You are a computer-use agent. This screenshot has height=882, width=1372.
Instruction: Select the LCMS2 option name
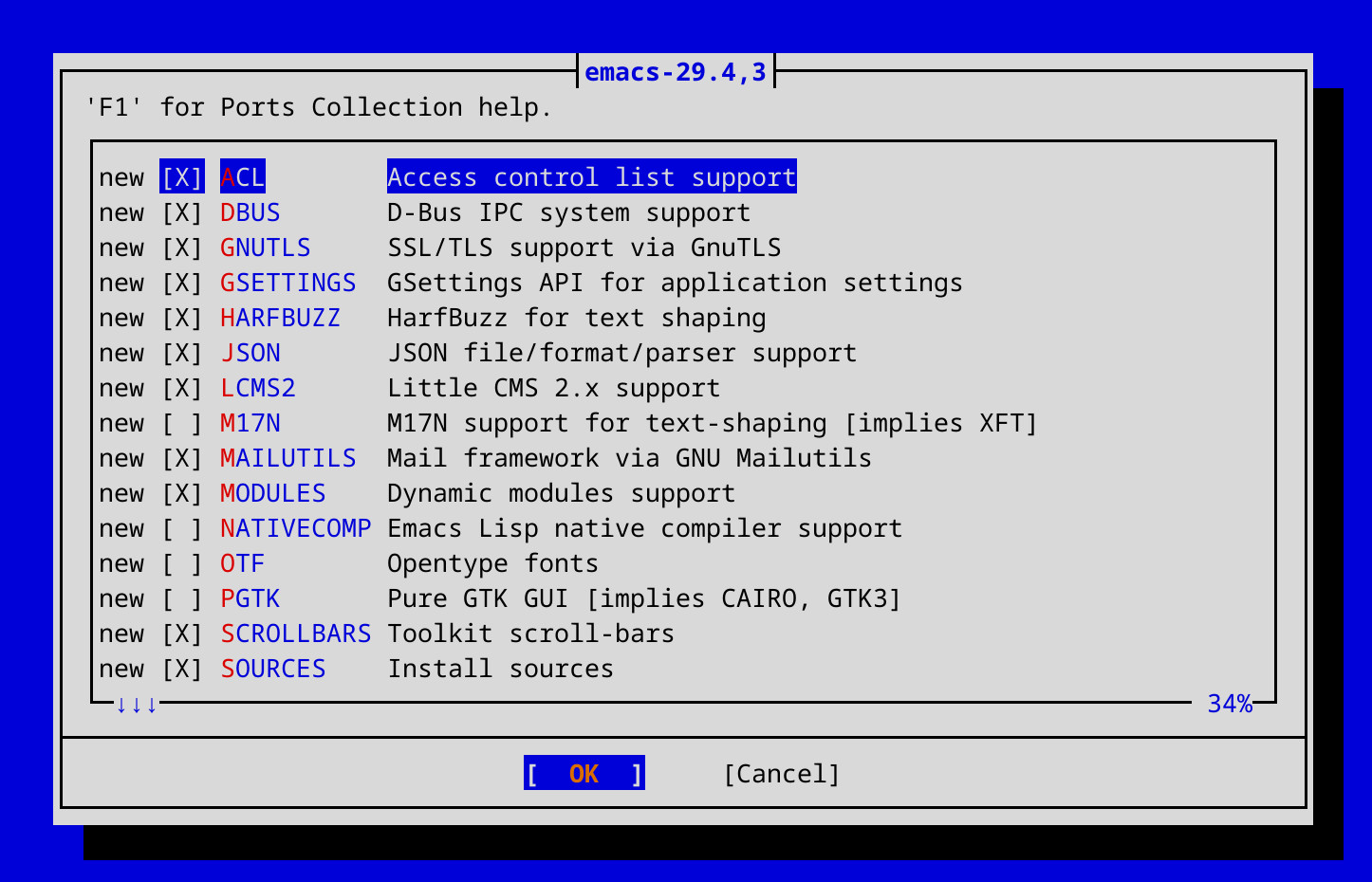[x=258, y=388]
